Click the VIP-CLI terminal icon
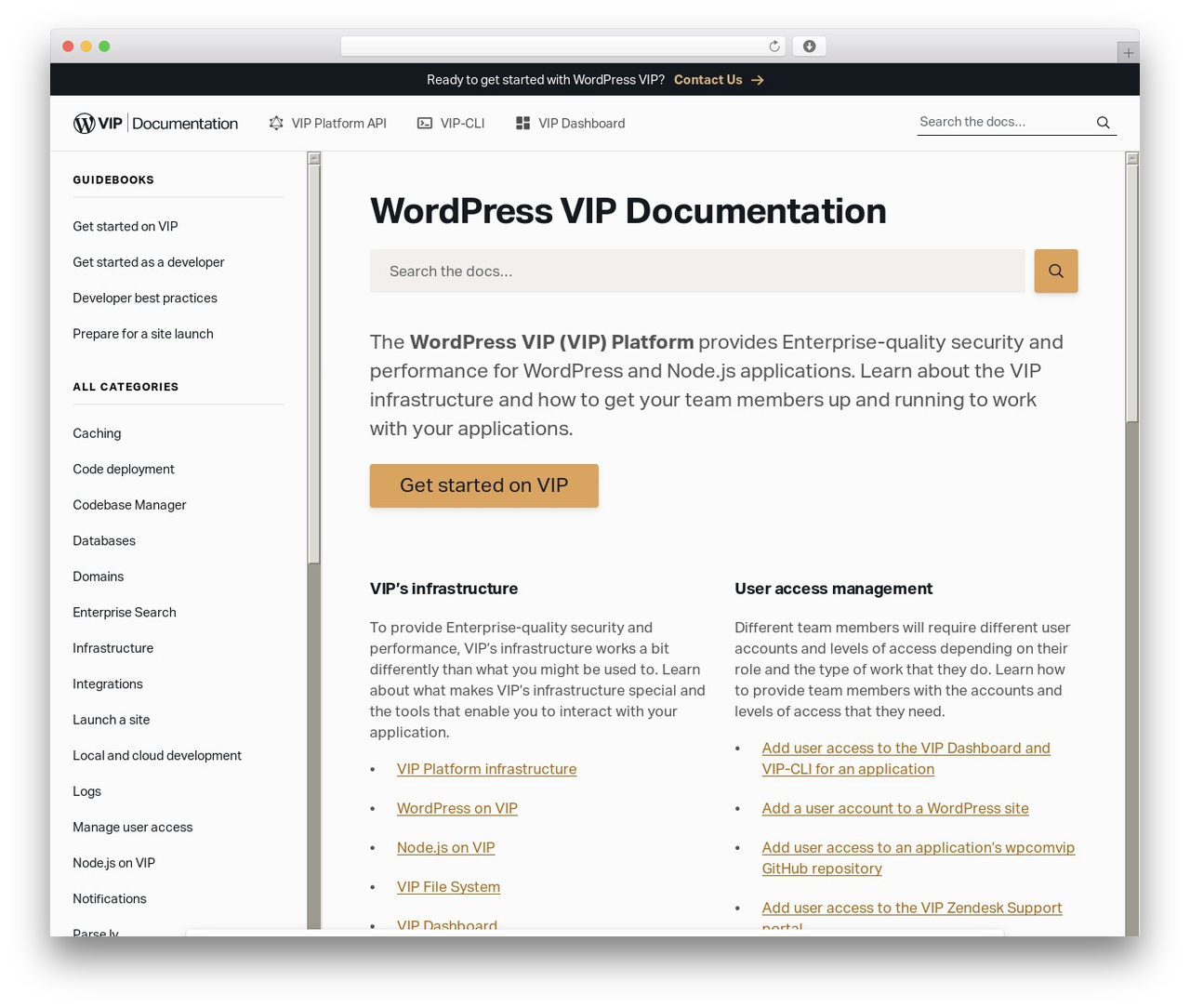Viewport: 1190px width, 1008px height. (425, 123)
